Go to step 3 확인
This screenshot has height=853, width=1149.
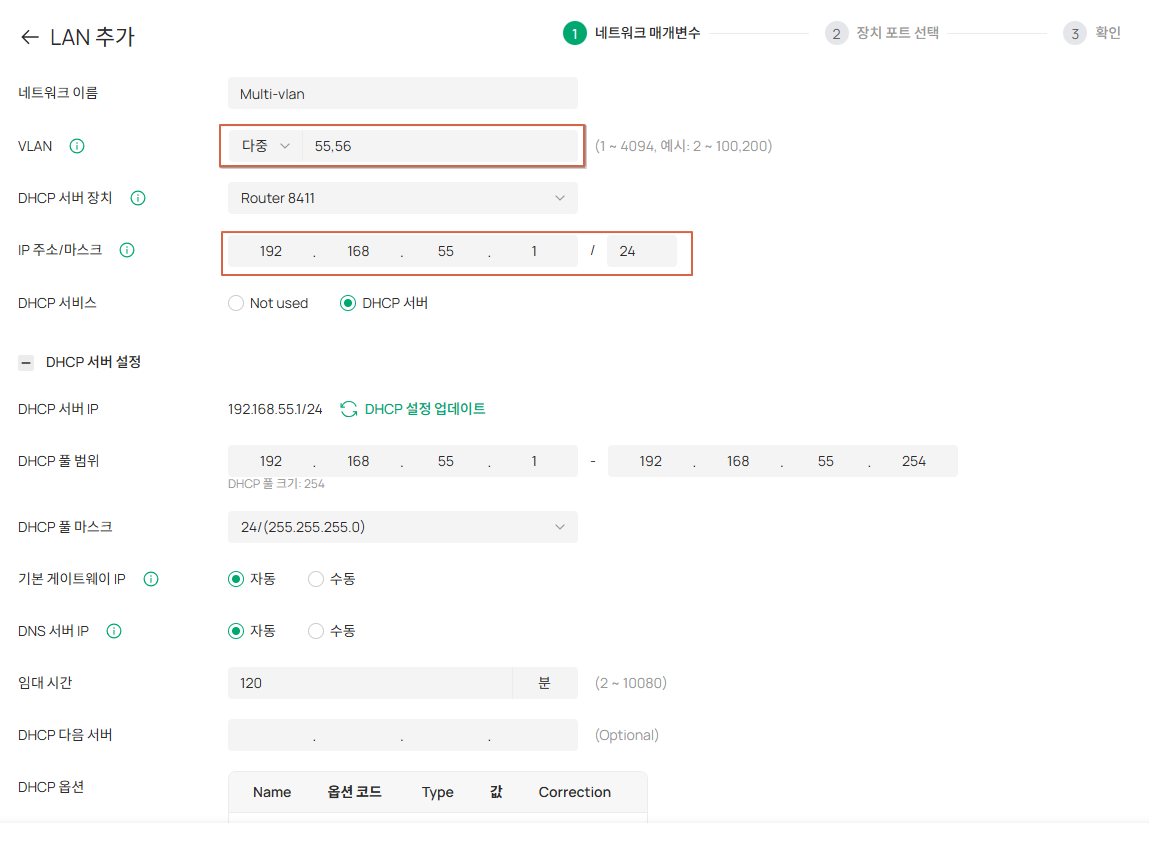point(1093,33)
